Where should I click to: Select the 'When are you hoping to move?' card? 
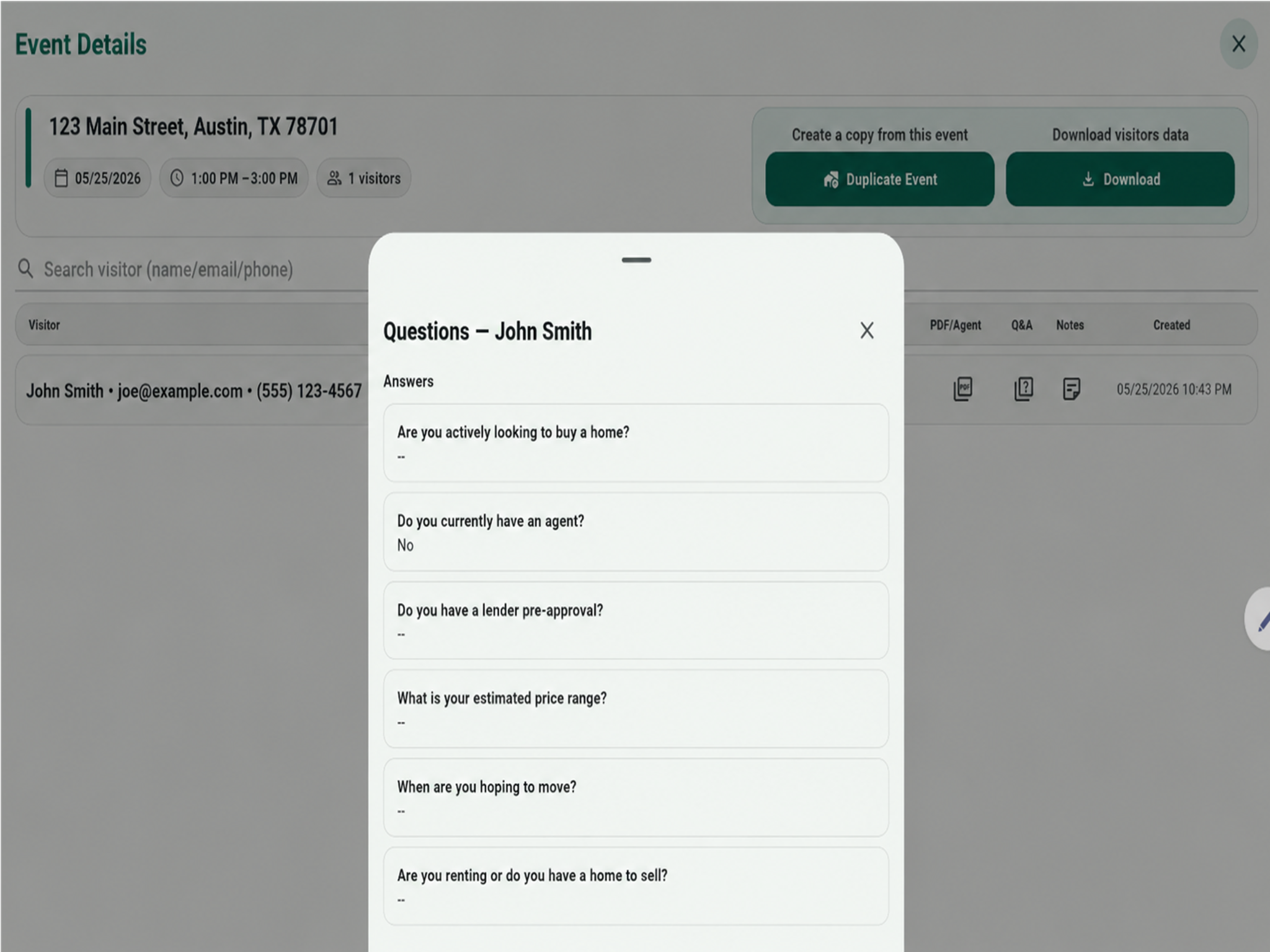point(636,798)
